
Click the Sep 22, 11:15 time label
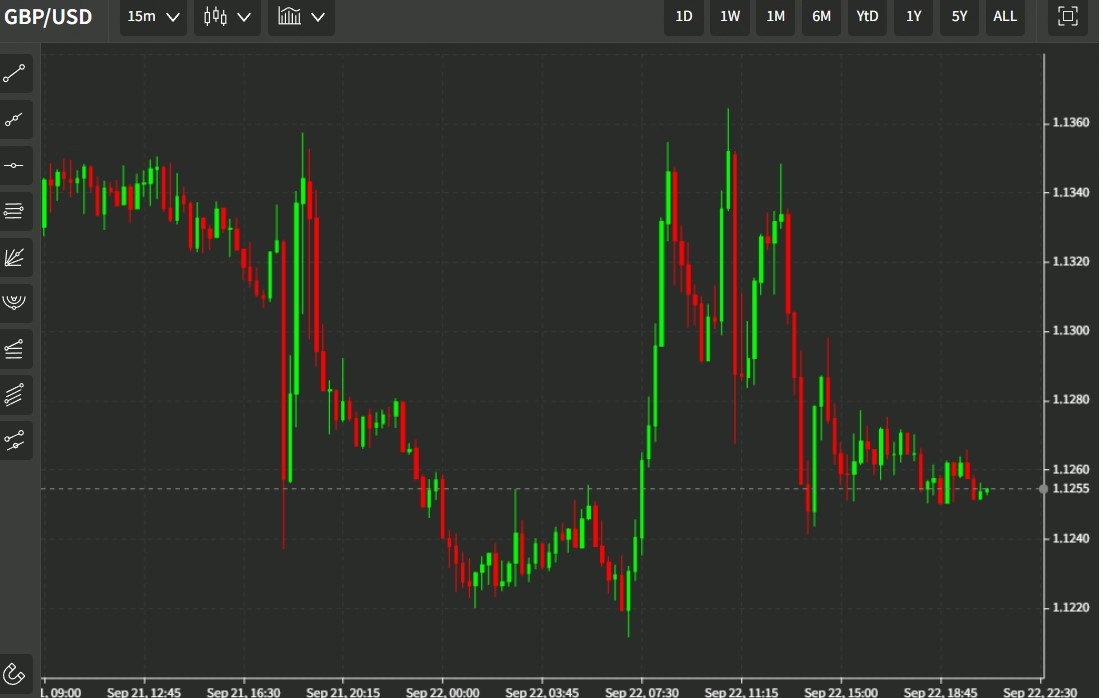(x=741, y=692)
